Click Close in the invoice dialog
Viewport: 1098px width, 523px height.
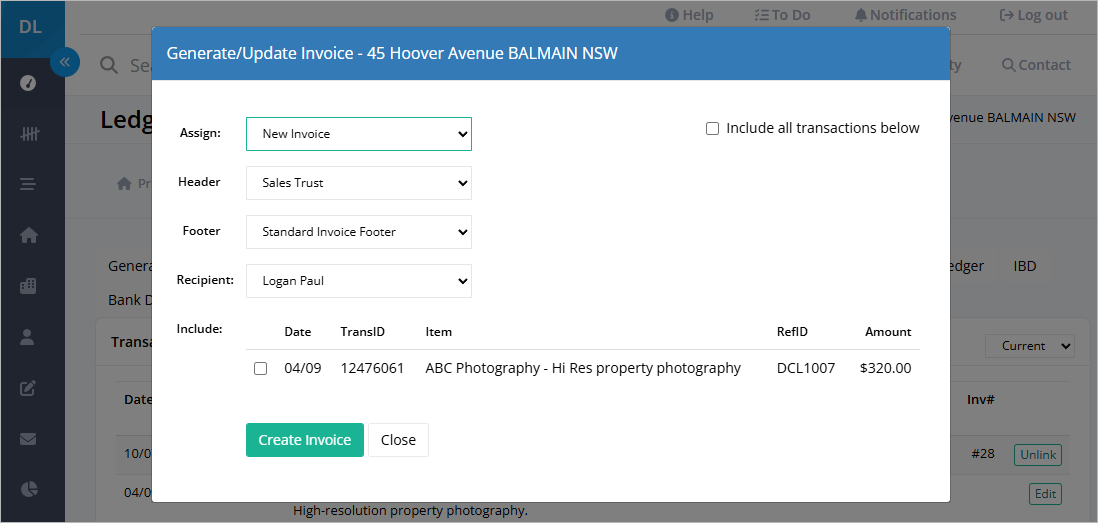(x=398, y=440)
